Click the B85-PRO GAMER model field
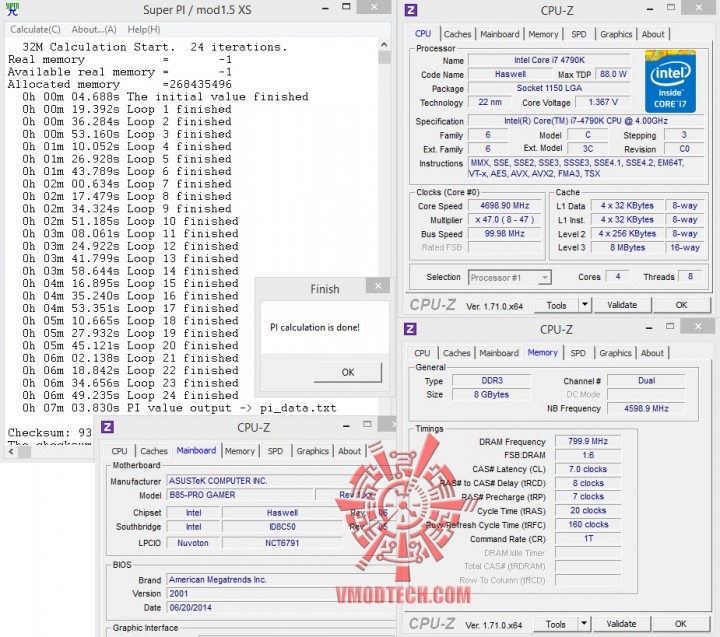Image resolution: width=720 pixels, height=637 pixels. coord(240,495)
